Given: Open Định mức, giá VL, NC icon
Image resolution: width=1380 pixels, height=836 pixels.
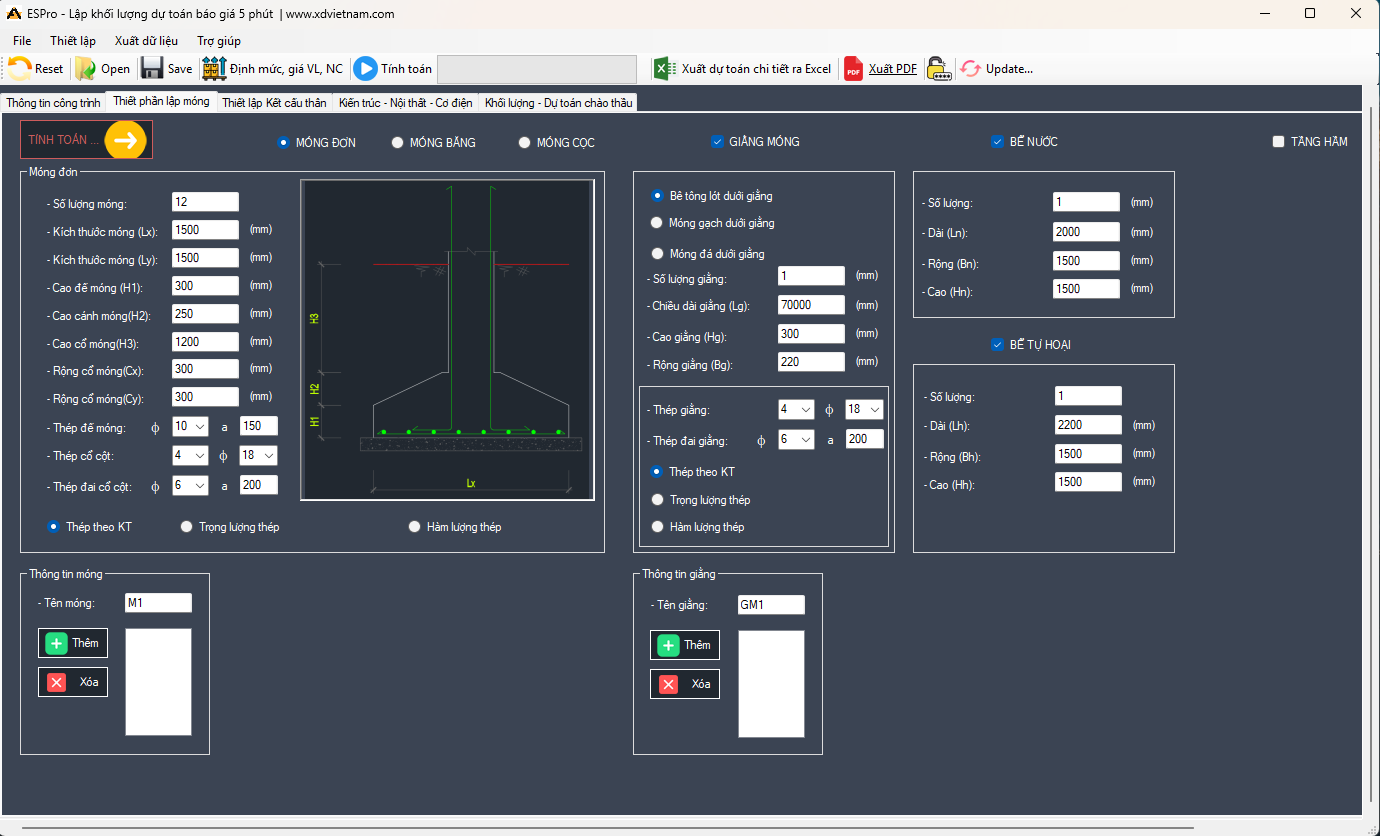Looking at the screenshot, I should pos(214,69).
